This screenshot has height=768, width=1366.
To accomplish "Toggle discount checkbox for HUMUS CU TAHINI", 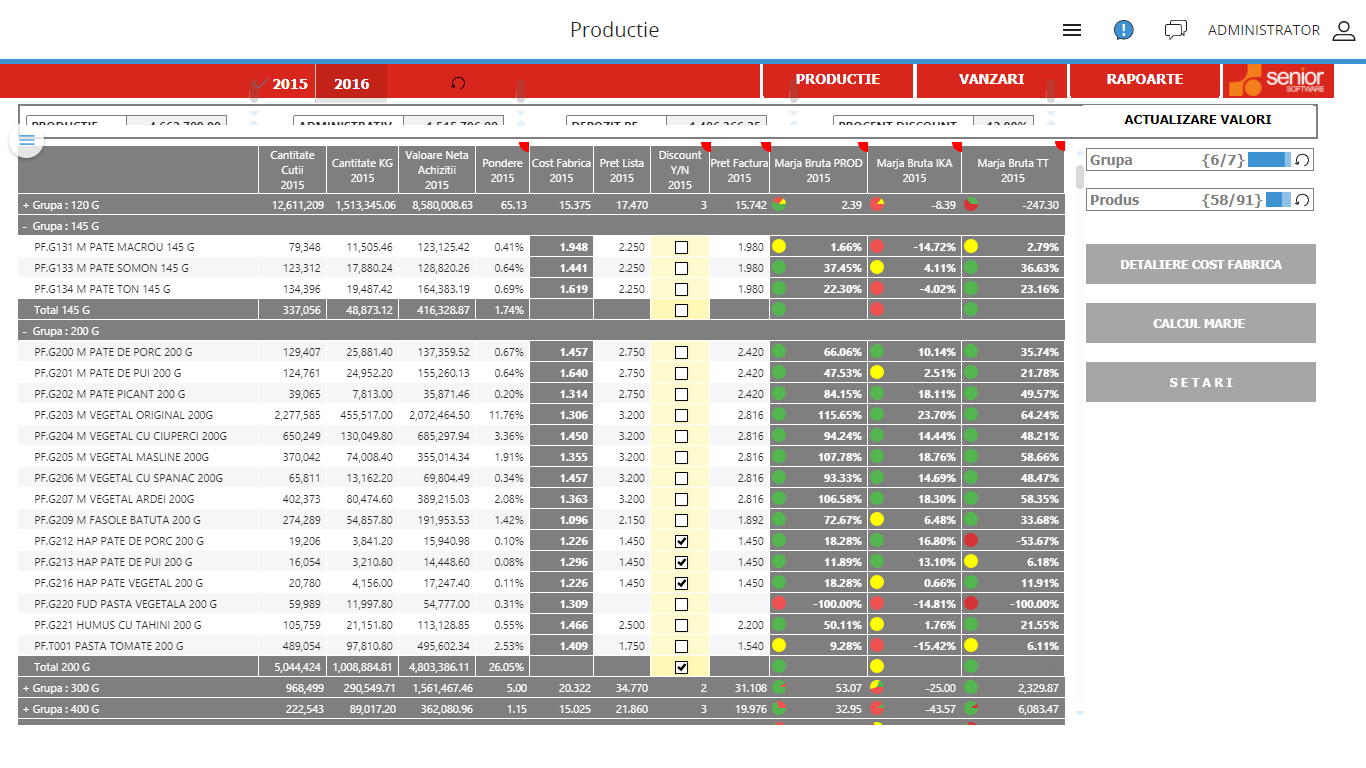I will tap(681, 625).
